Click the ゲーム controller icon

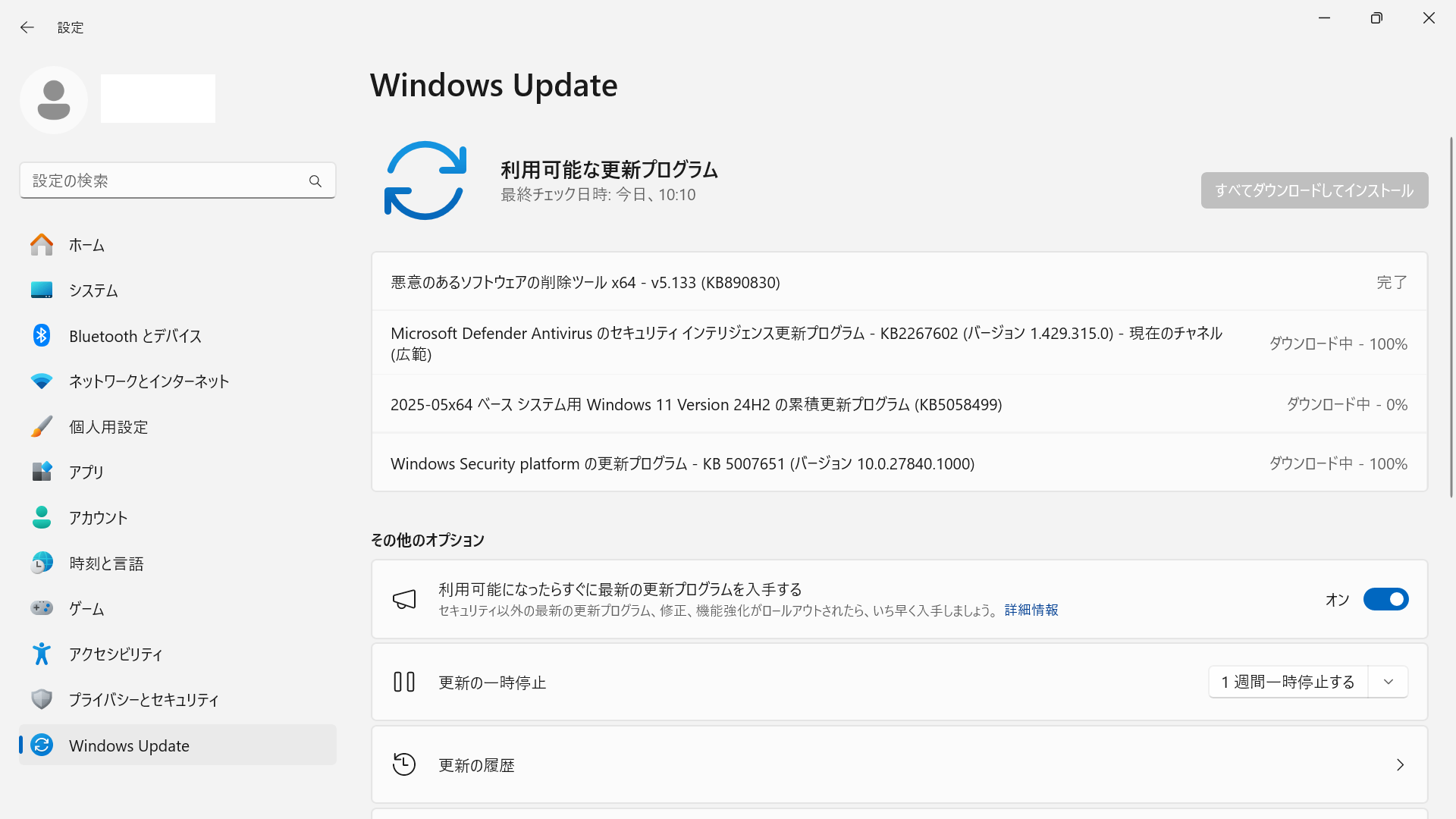click(42, 608)
